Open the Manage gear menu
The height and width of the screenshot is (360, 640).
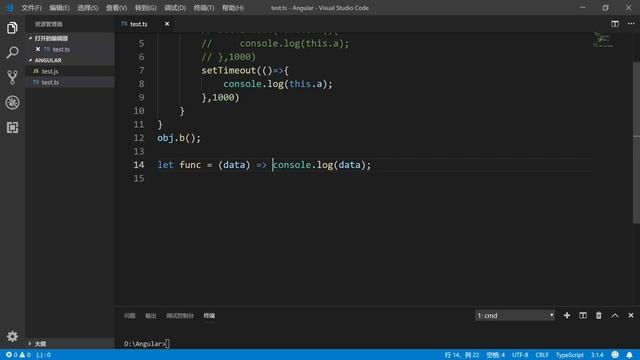tap(12, 336)
